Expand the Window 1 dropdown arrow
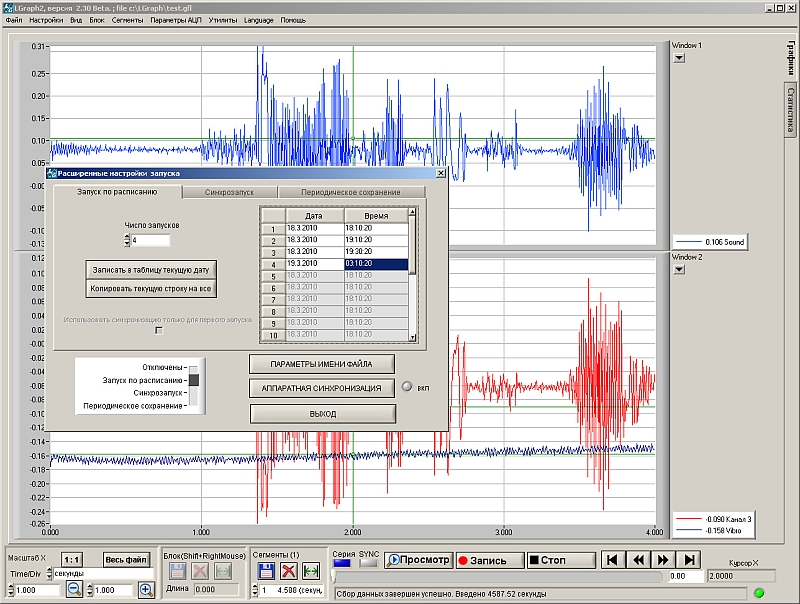 678,58
